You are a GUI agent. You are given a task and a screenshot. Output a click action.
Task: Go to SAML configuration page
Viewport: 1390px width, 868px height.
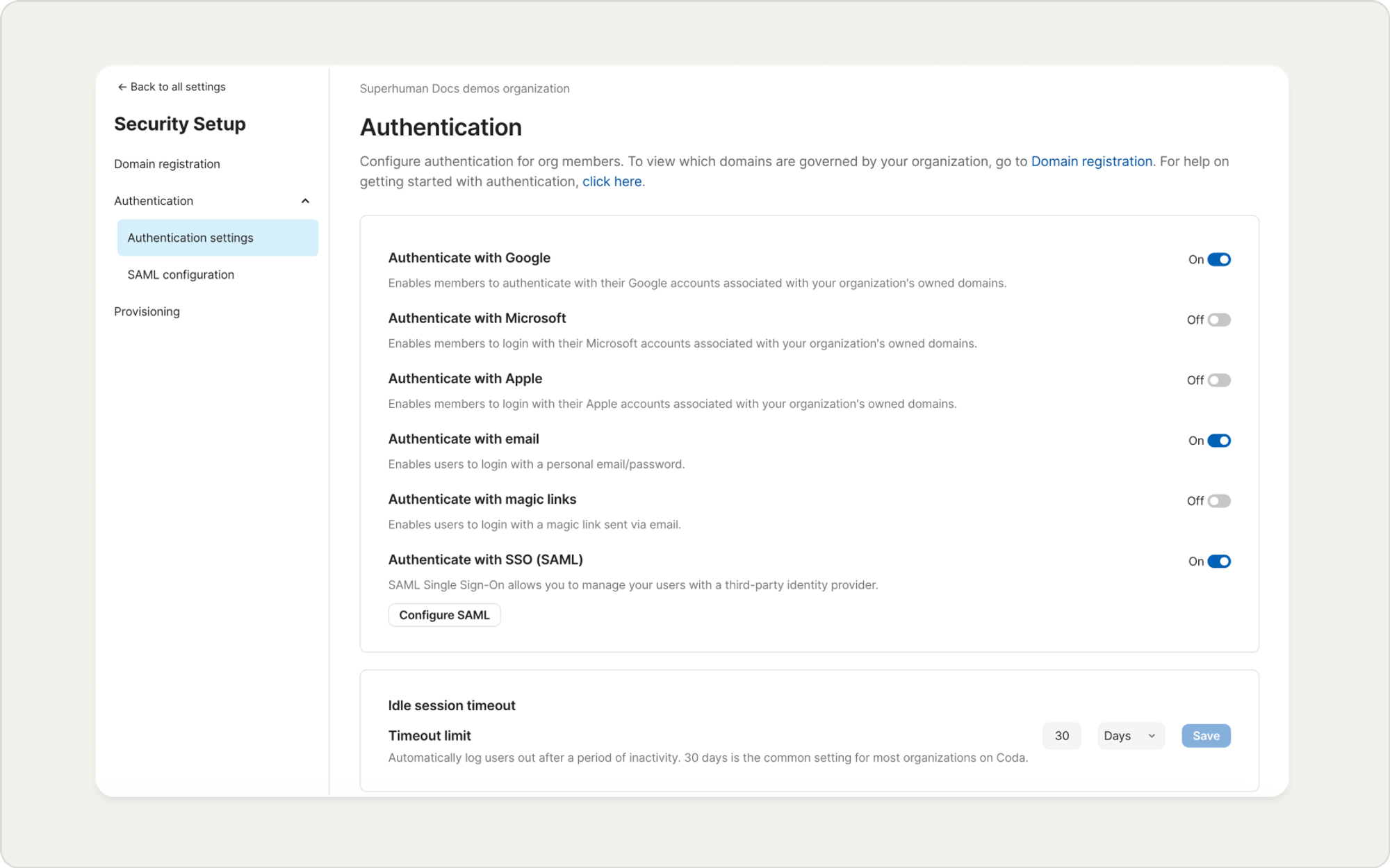[x=181, y=275]
